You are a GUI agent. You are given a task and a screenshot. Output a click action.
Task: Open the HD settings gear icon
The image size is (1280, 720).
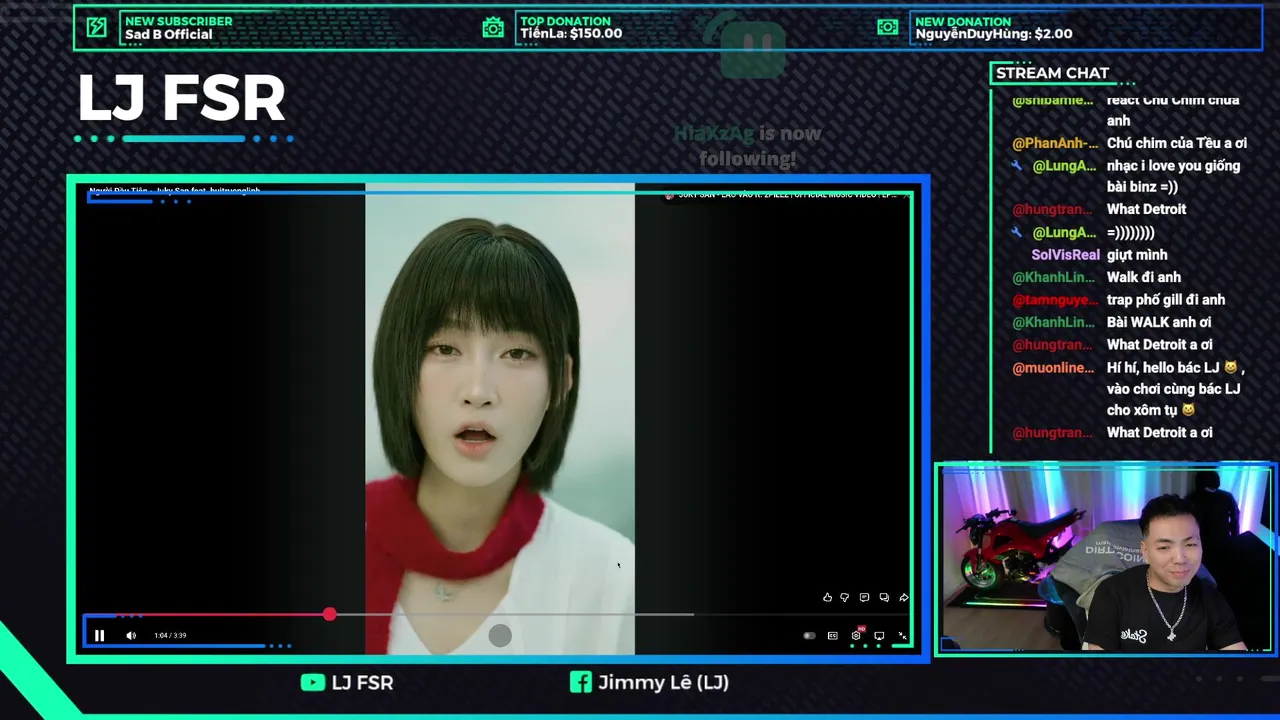click(856, 635)
